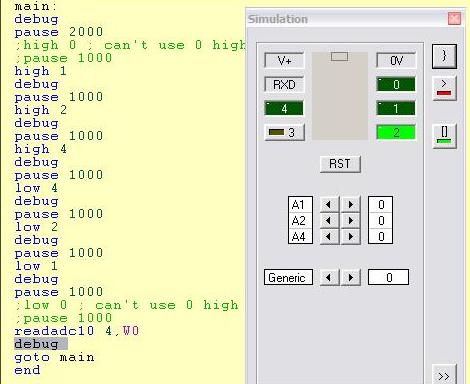Image resolution: width=470 pixels, height=384 pixels.
Task: Click the V+ pin label
Action: pos(284,60)
